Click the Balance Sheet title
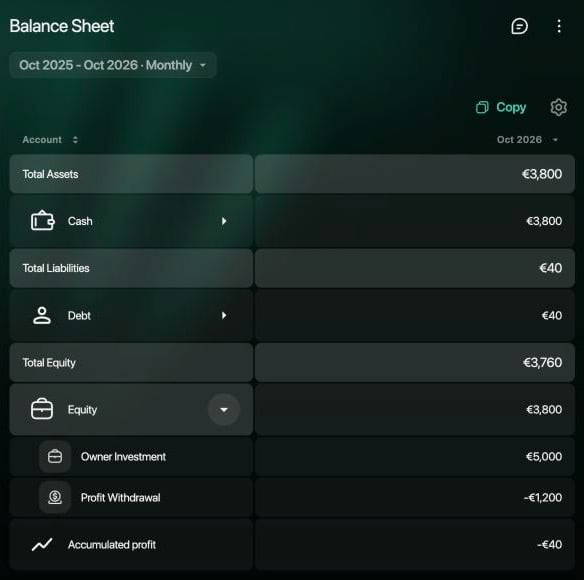Image resolution: width=584 pixels, height=580 pixels. pos(62,26)
